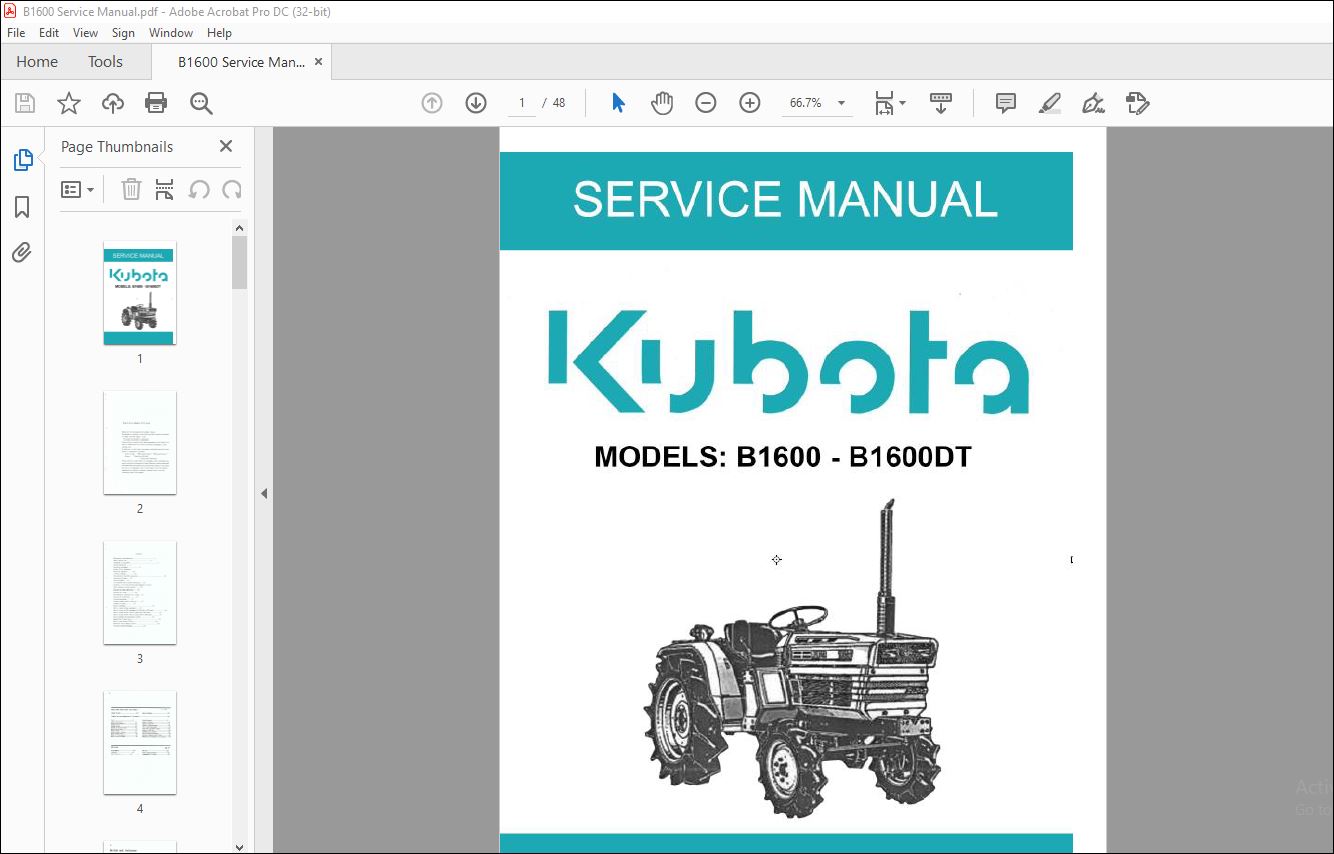Open the Help menu
Screen dimensions: 1334x854
click(x=220, y=33)
